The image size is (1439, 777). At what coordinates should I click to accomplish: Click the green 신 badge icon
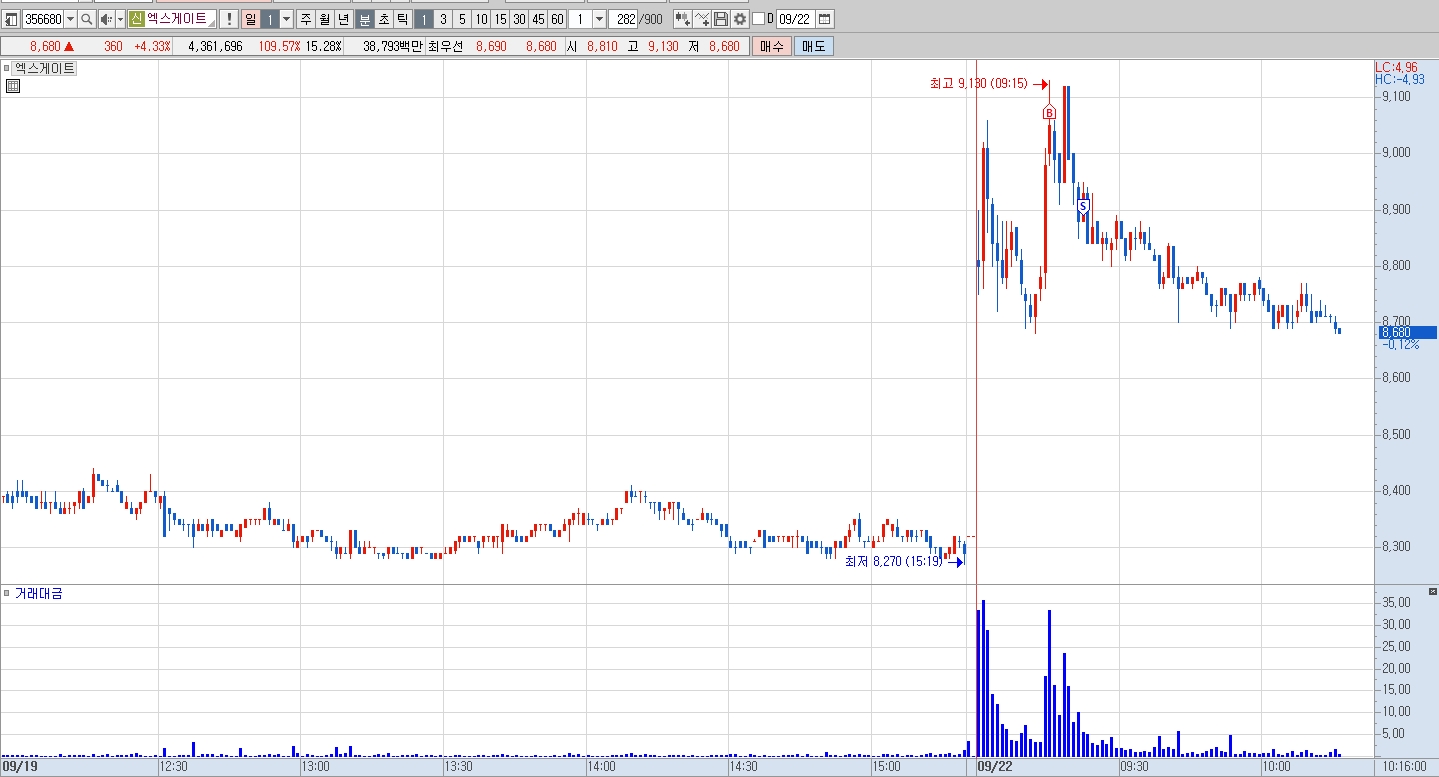(136, 19)
